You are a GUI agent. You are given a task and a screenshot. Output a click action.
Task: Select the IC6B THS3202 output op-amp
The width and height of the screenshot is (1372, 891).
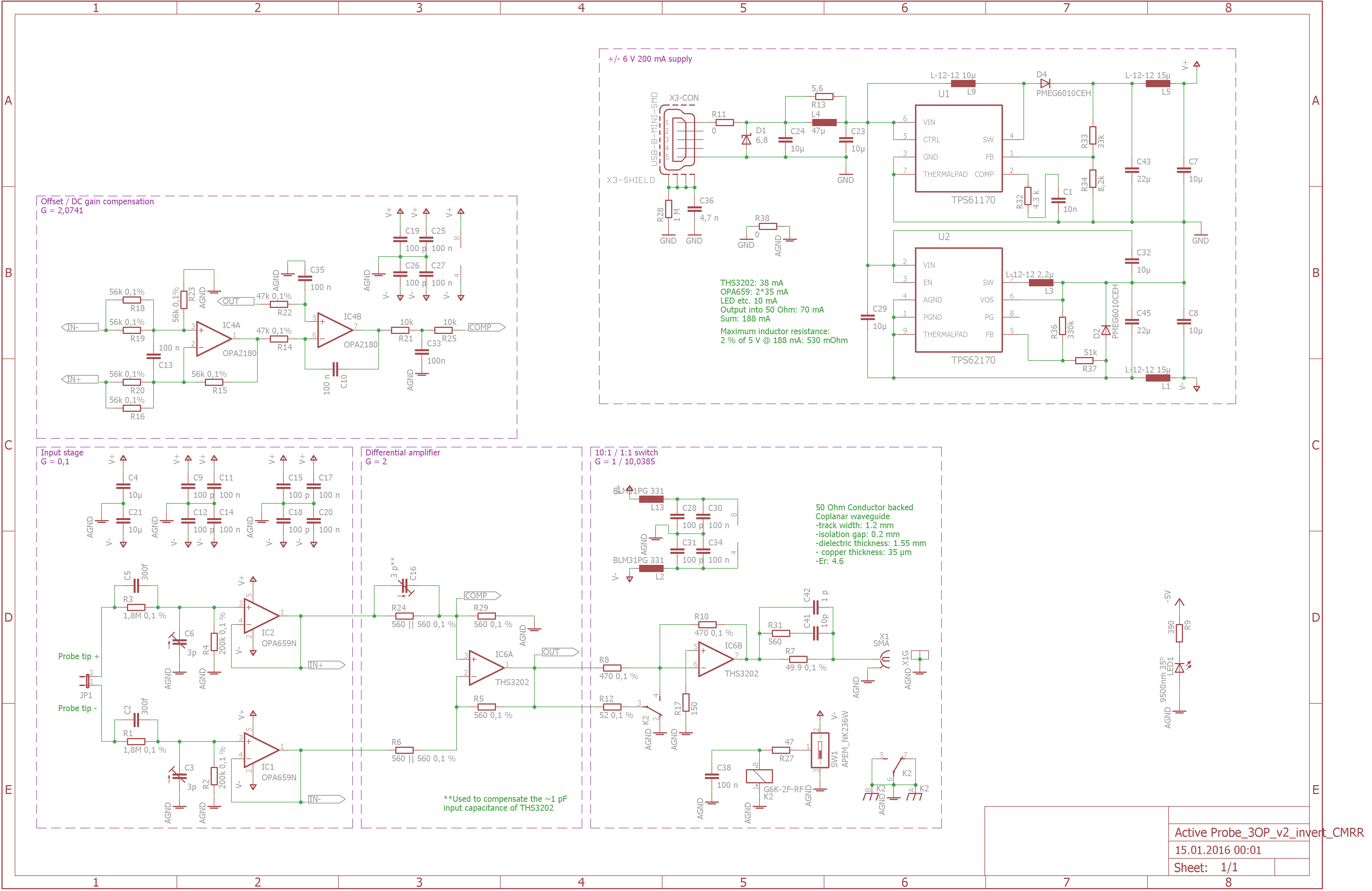tap(716, 659)
